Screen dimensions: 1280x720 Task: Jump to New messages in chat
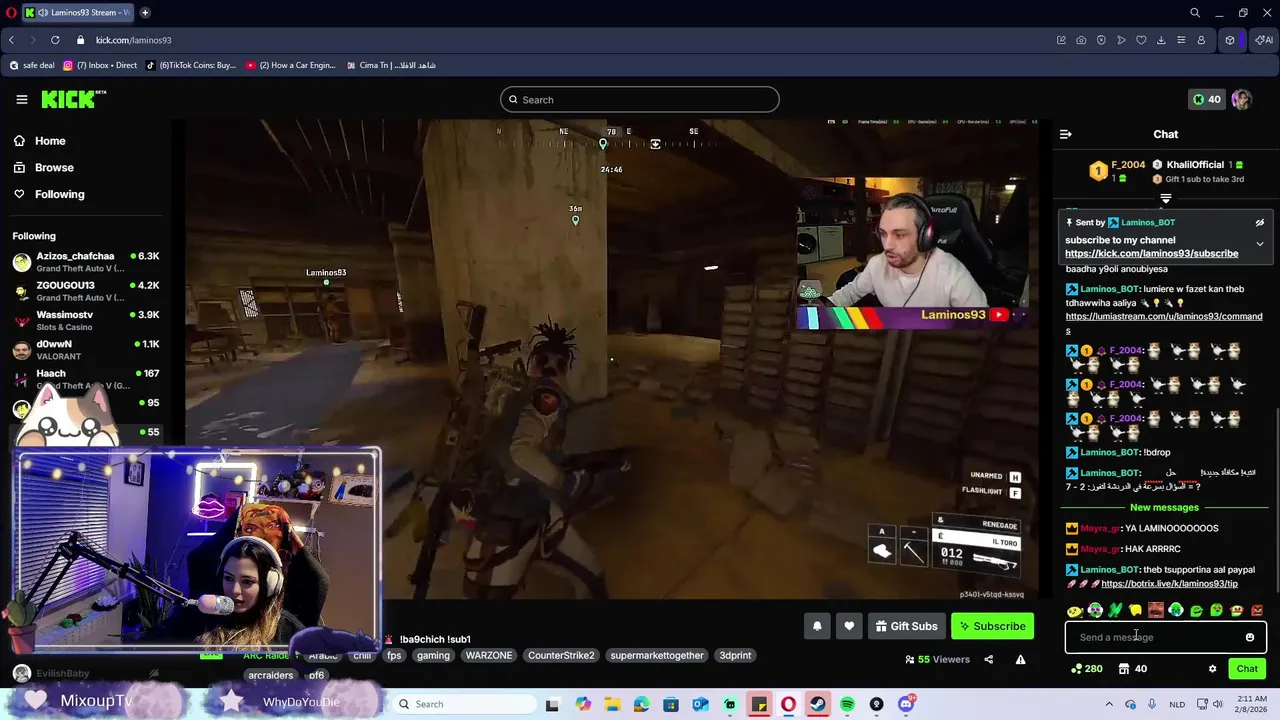click(x=1164, y=508)
